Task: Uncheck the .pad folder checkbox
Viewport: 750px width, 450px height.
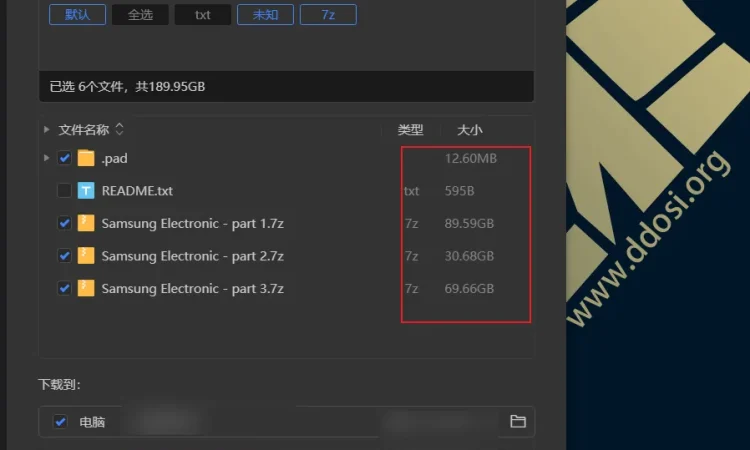Action: click(x=65, y=158)
